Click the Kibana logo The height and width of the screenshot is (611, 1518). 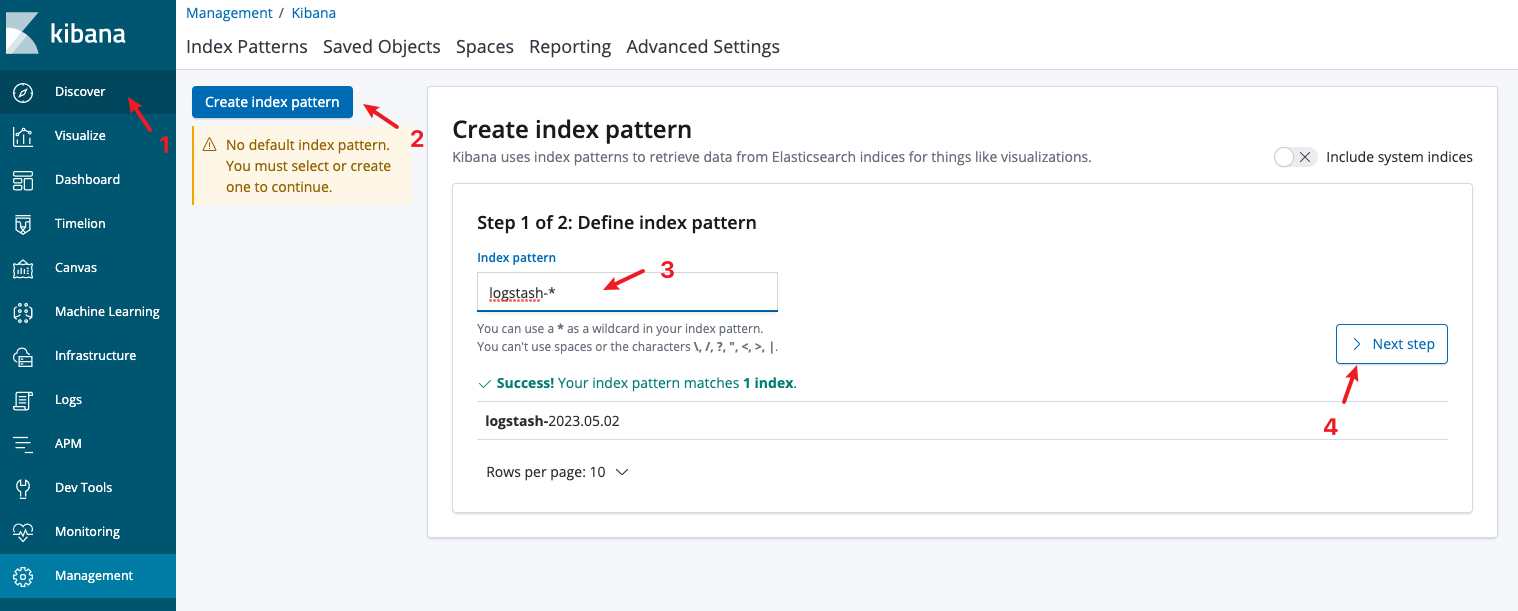(x=66, y=33)
